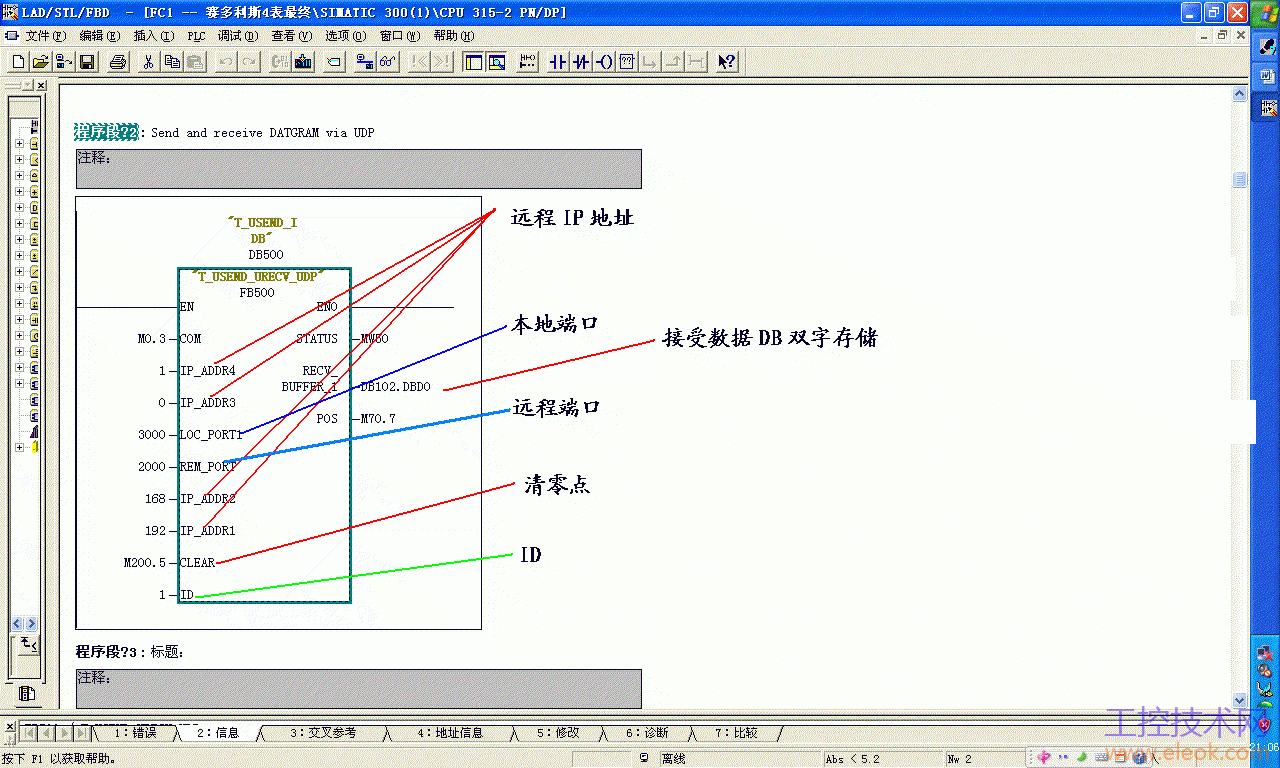Click the context help arrow icon
1280x768 pixels.
pos(727,62)
